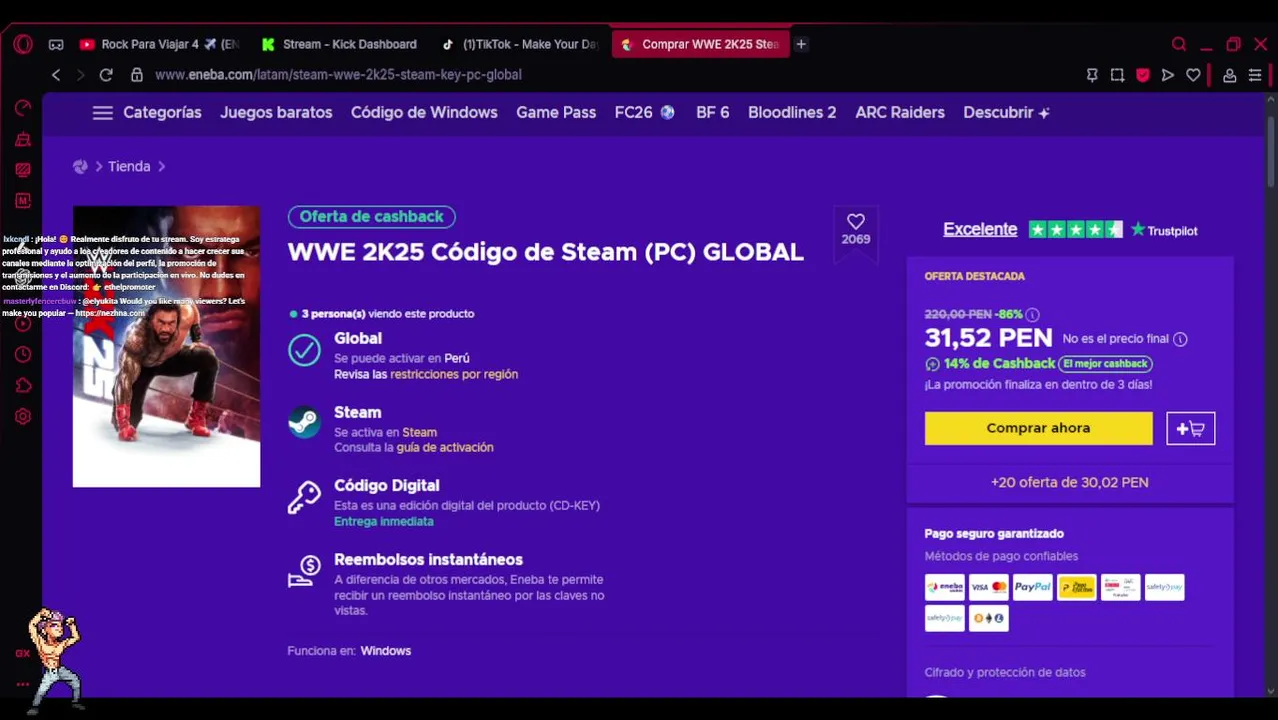Open the Steam activation platform link
The width and height of the screenshot is (1278, 720).
419,433
